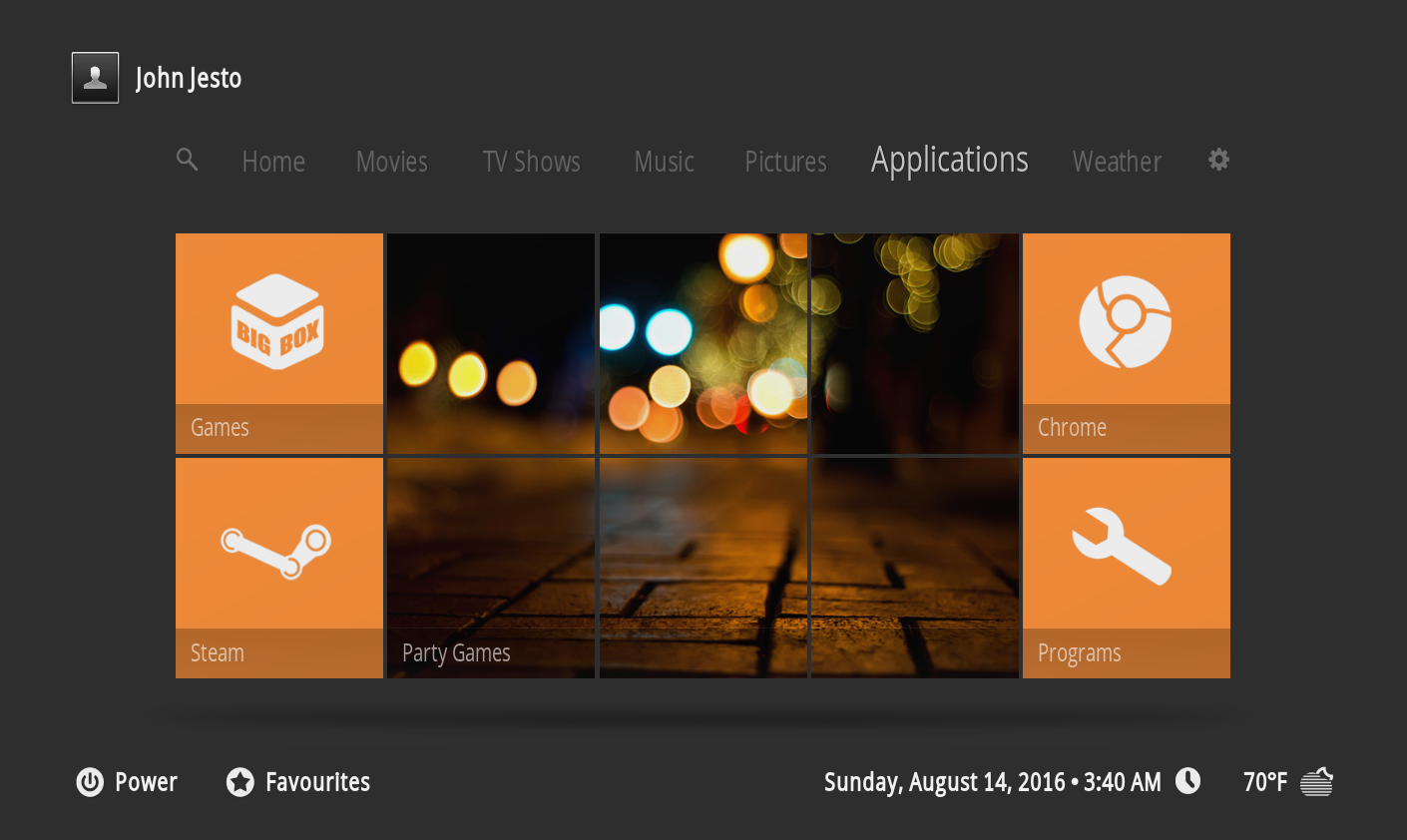
Task: Click the clock icon beside the time
Action: click(x=1187, y=781)
